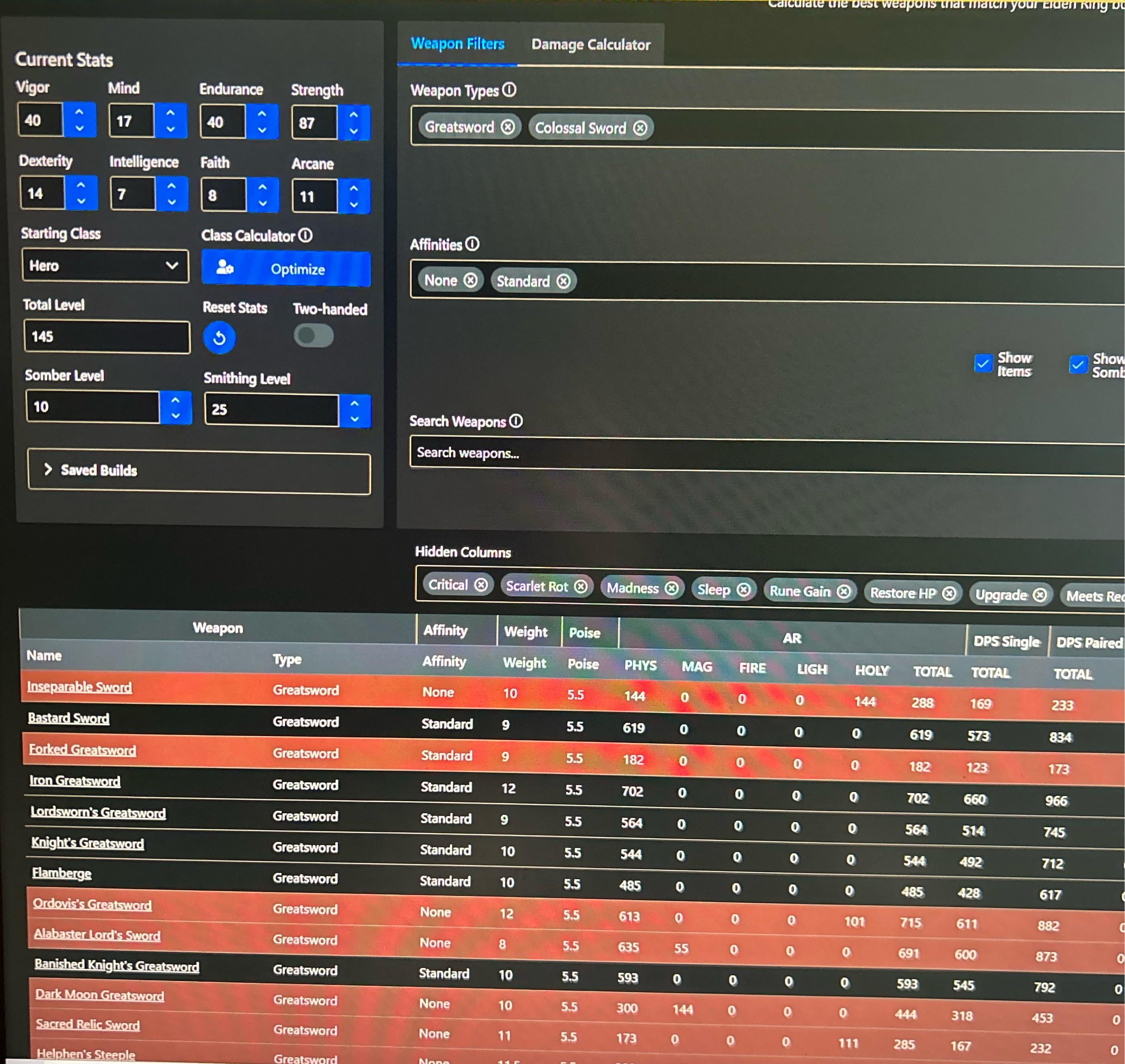Toggle the Two-handed switch
The width and height of the screenshot is (1125, 1064).
coord(314,336)
